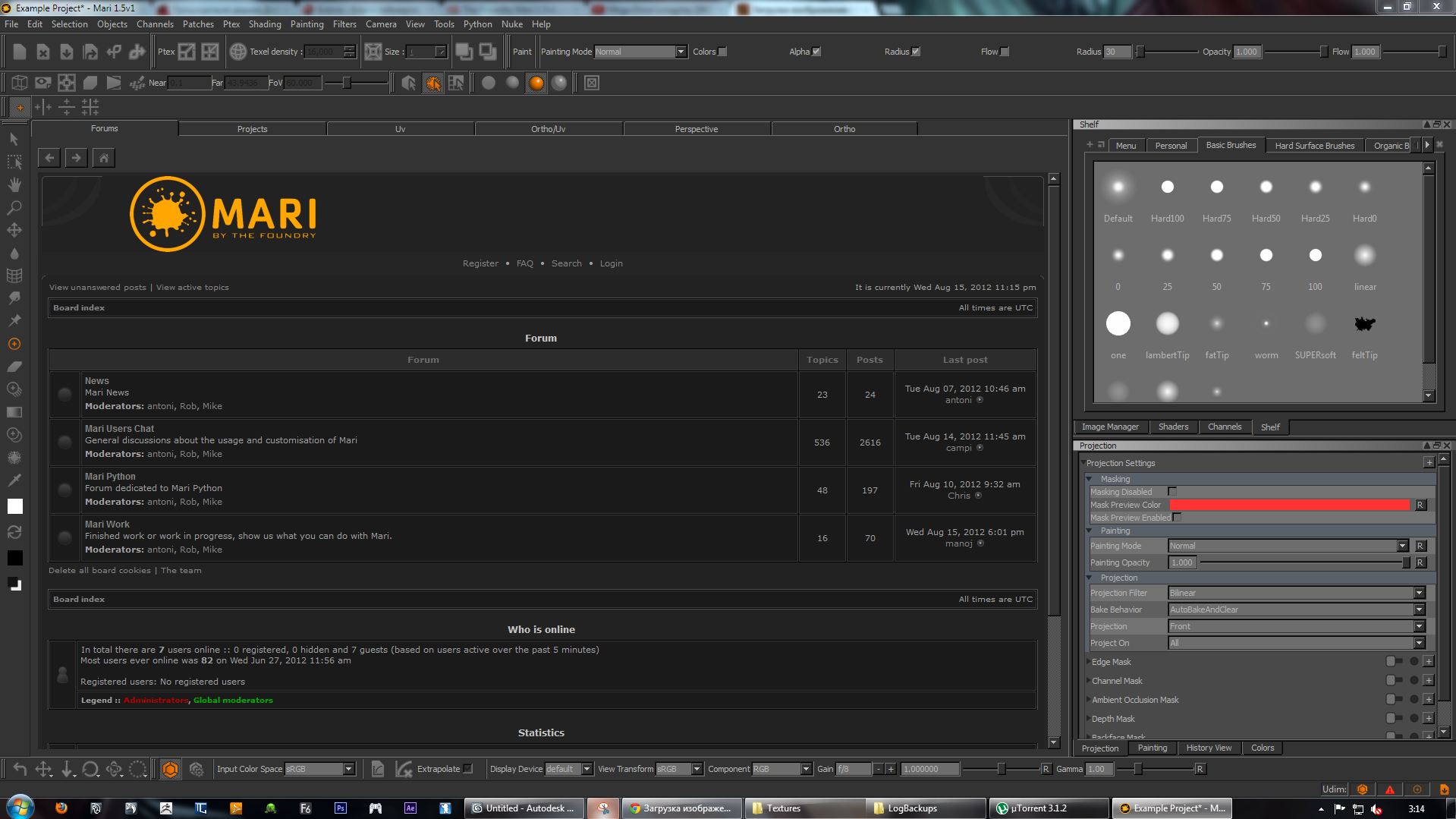Open the Projection Filter Bilinear dropdown
The width and height of the screenshot is (1456, 819).
pos(1296,593)
